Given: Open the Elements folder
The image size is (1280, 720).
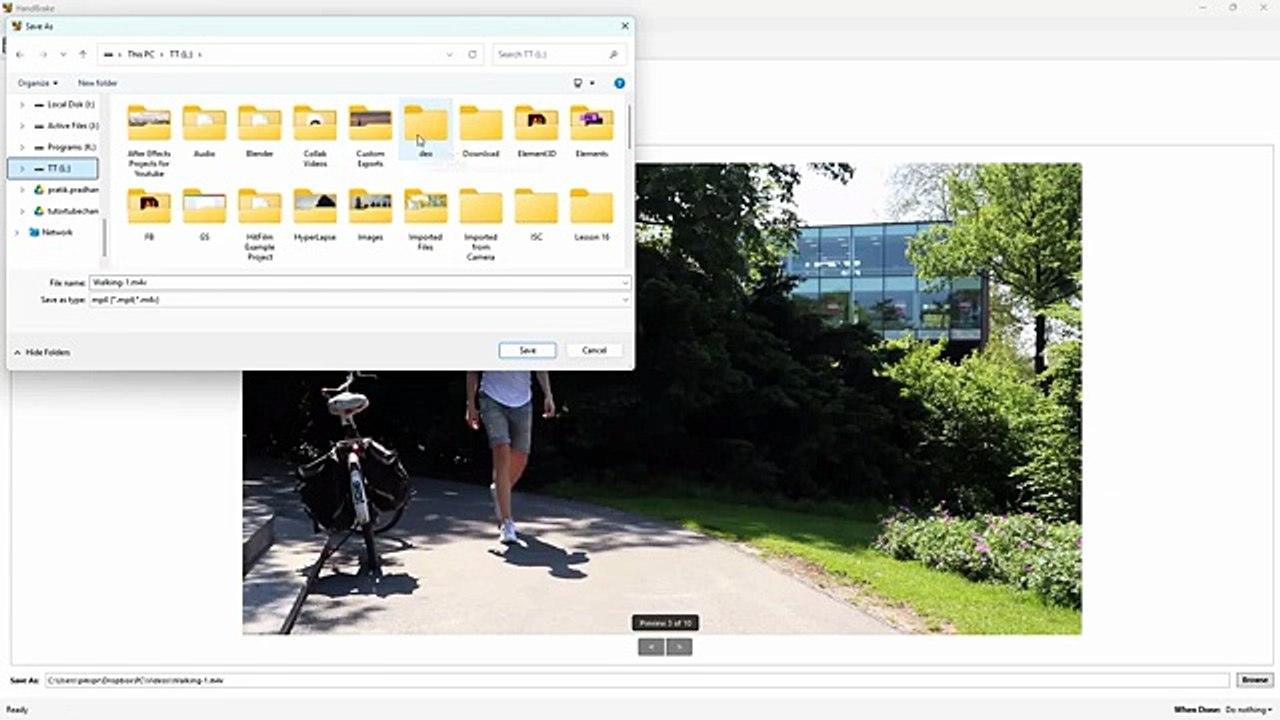Looking at the screenshot, I should [x=592, y=132].
